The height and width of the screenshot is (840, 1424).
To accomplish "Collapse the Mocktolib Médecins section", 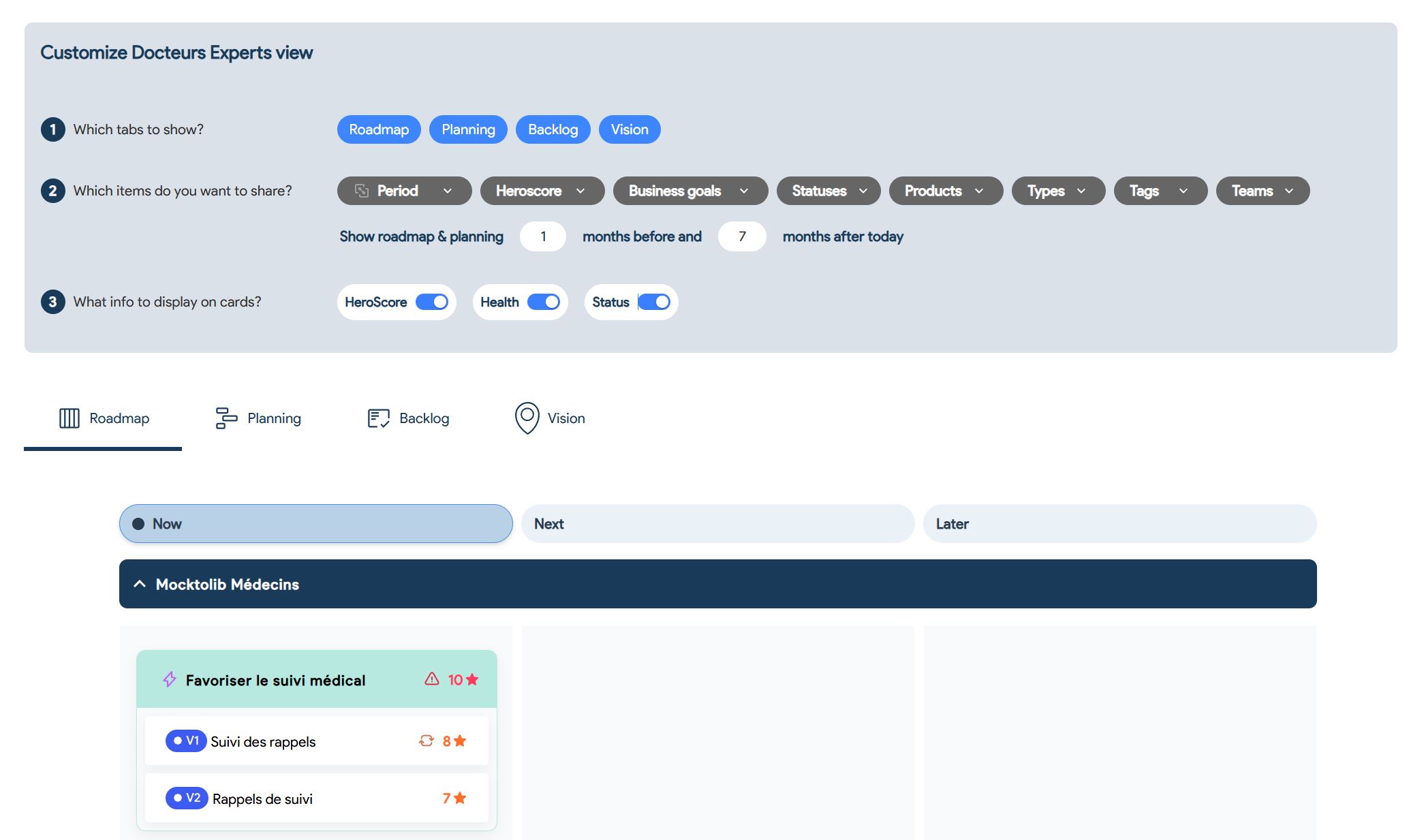I will pos(140,584).
